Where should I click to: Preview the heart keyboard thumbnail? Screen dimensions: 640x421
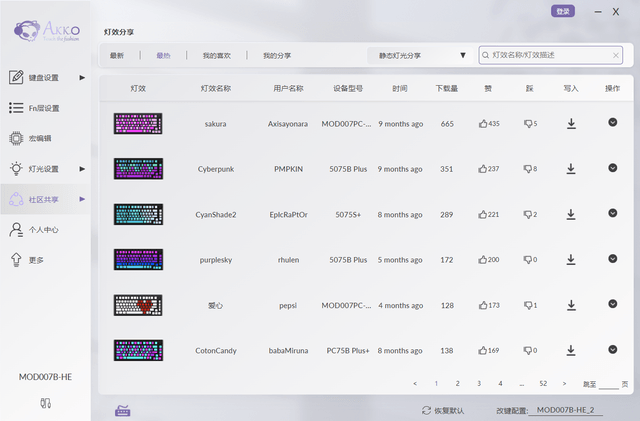coord(138,305)
